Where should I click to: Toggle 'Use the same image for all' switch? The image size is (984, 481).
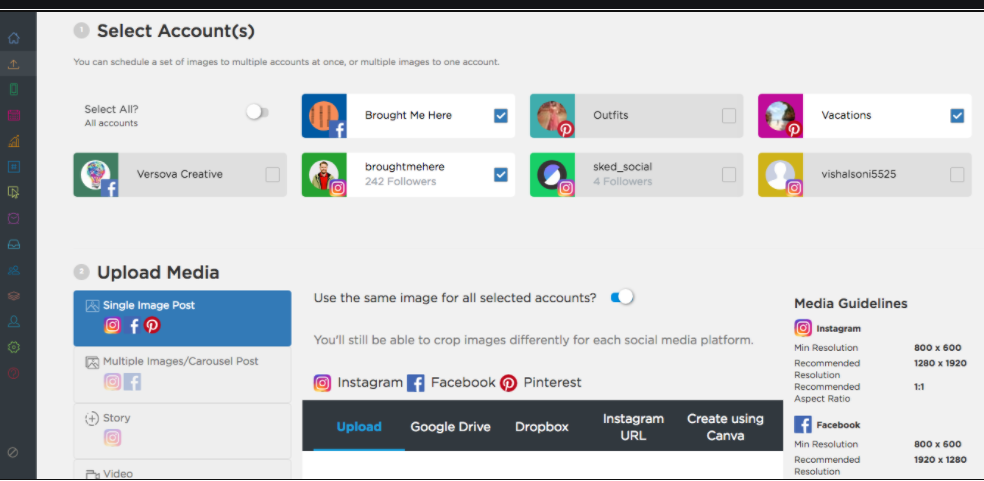point(623,297)
